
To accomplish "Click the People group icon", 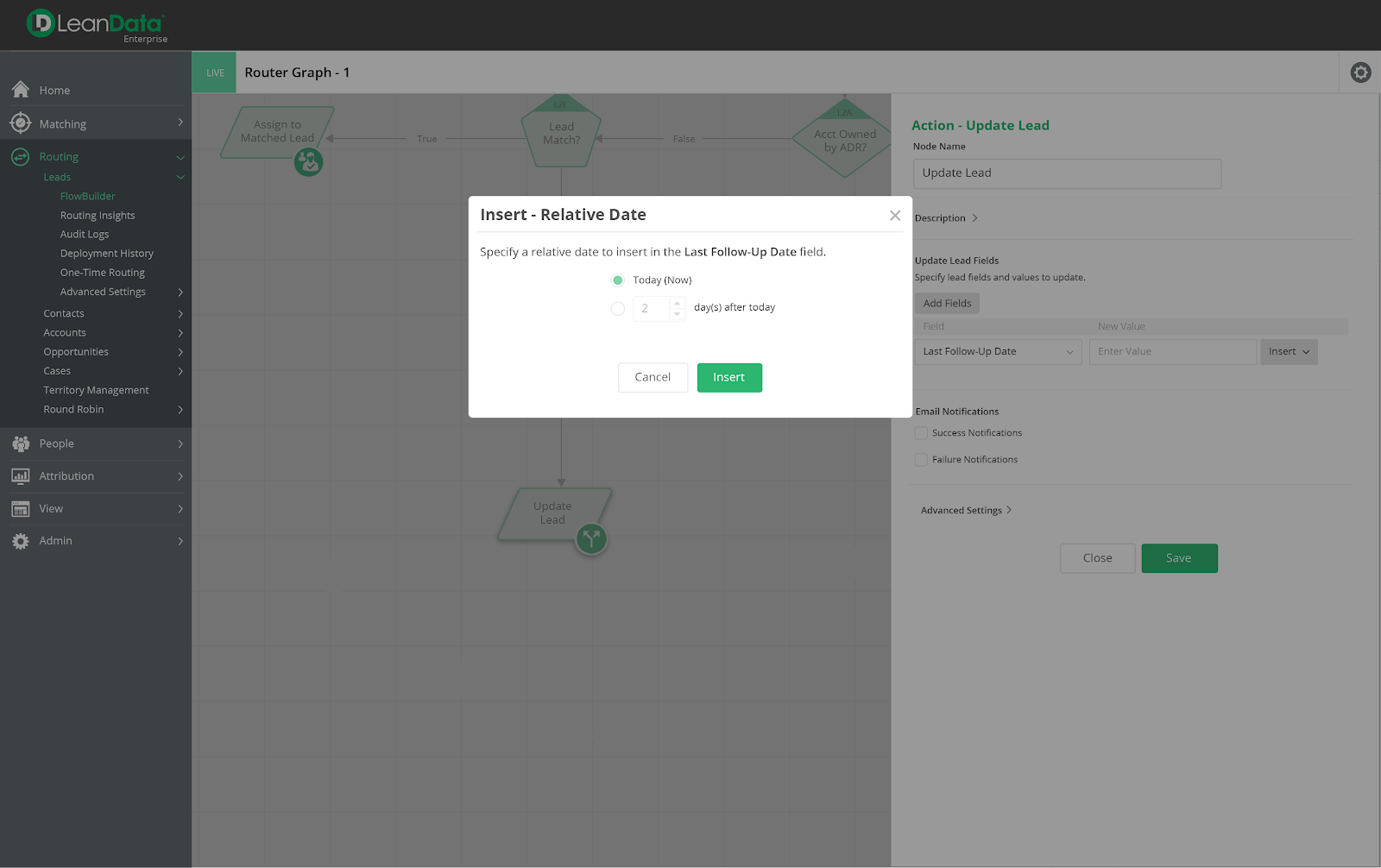I will pyautogui.click(x=21, y=443).
